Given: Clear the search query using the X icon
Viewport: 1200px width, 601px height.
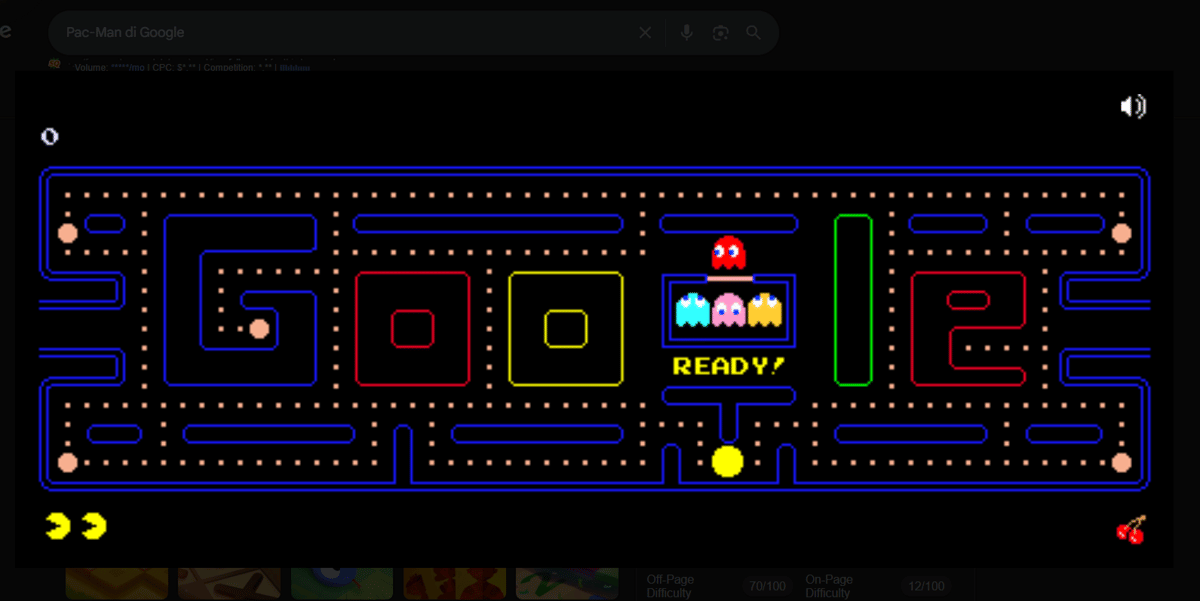Looking at the screenshot, I should coord(645,32).
